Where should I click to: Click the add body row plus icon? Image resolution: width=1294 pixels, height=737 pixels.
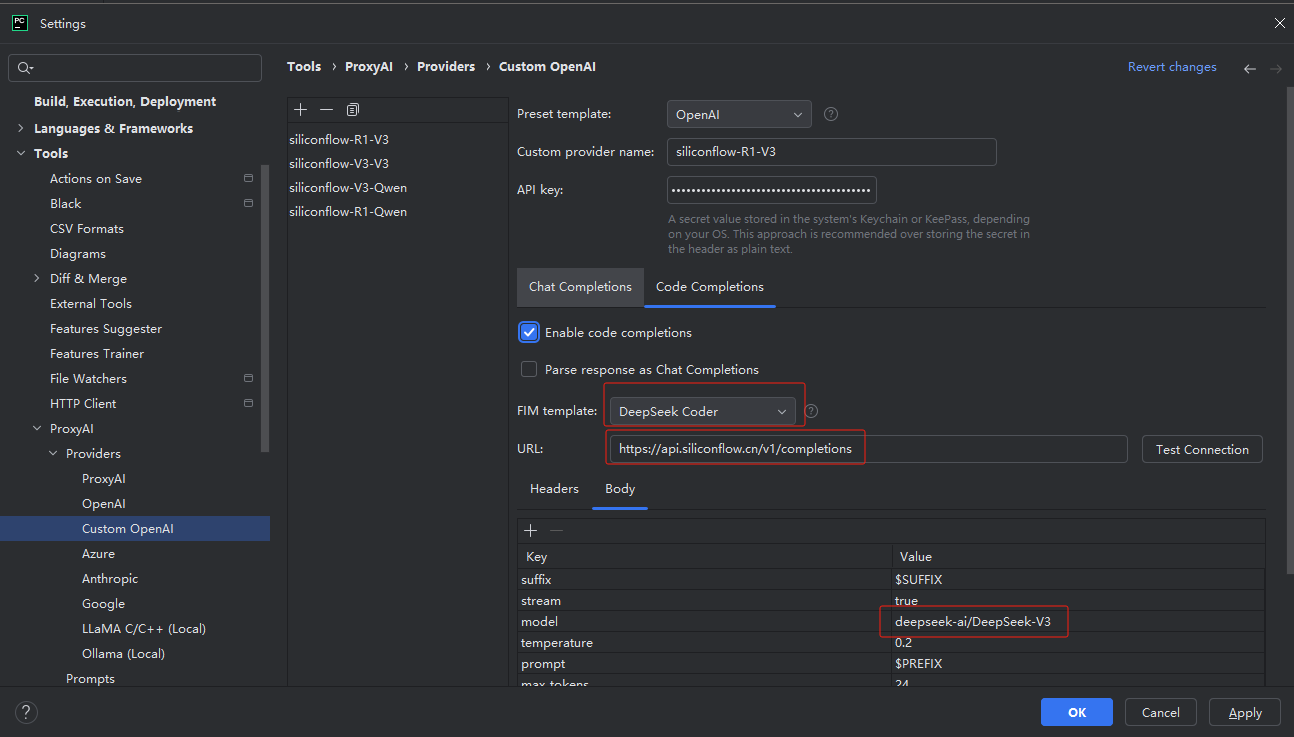[x=531, y=530]
